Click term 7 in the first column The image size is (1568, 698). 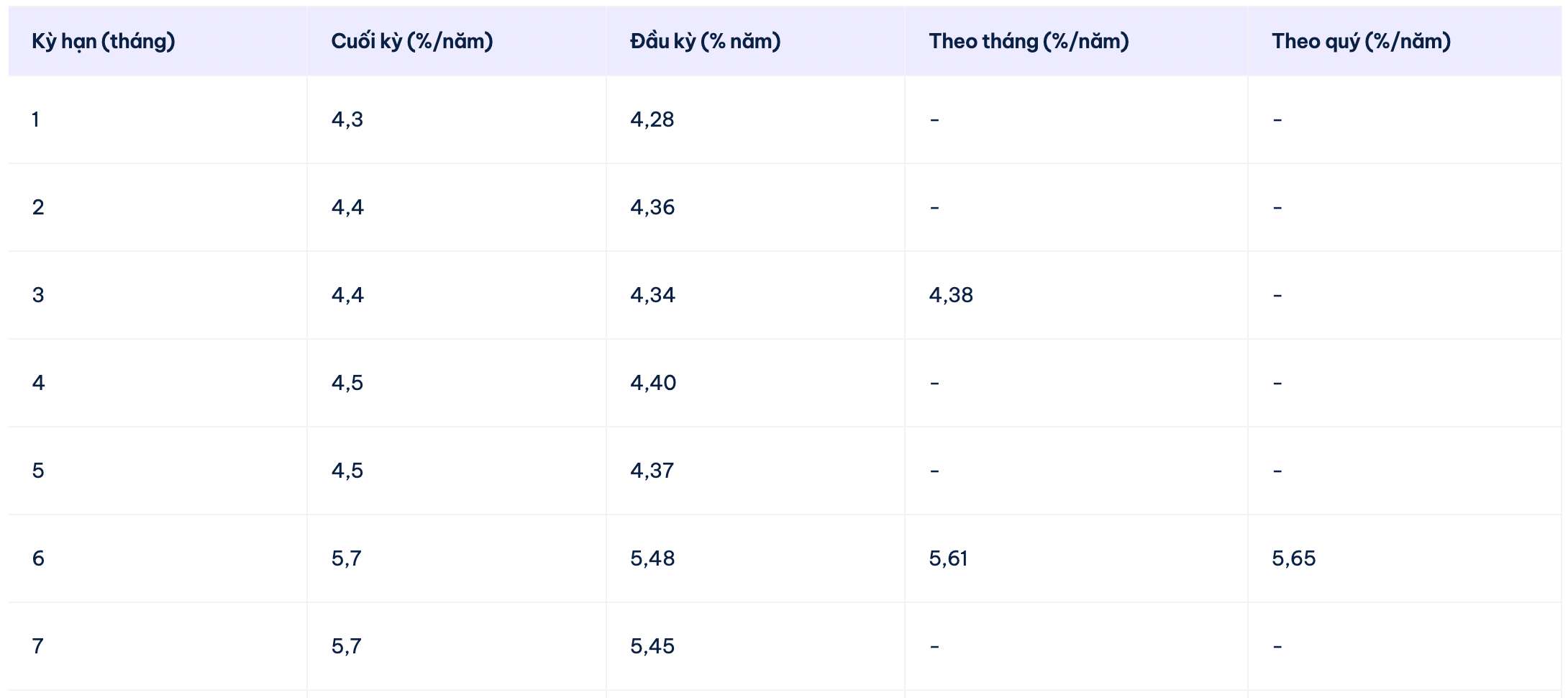click(x=37, y=646)
